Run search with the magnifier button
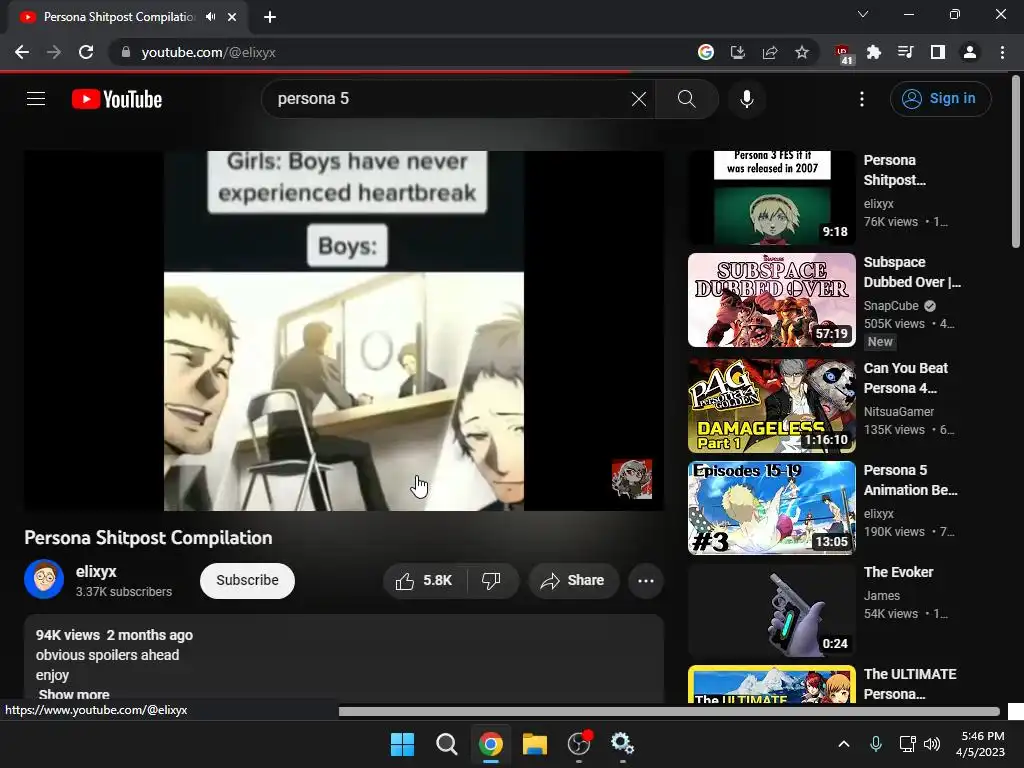This screenshot has width=1024, height=768. (686, 99)
